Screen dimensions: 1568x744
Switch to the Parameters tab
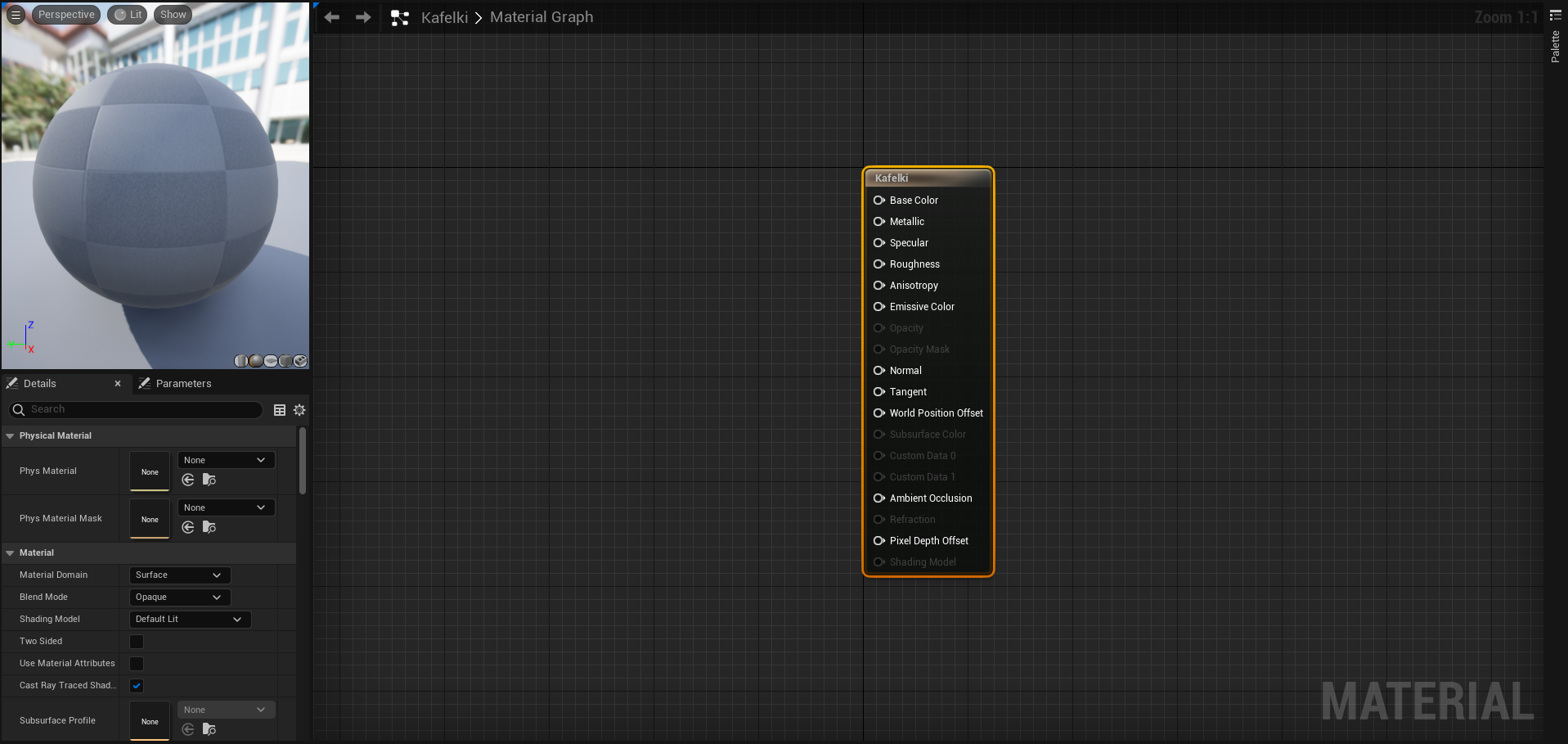click(x=183, y=383)
